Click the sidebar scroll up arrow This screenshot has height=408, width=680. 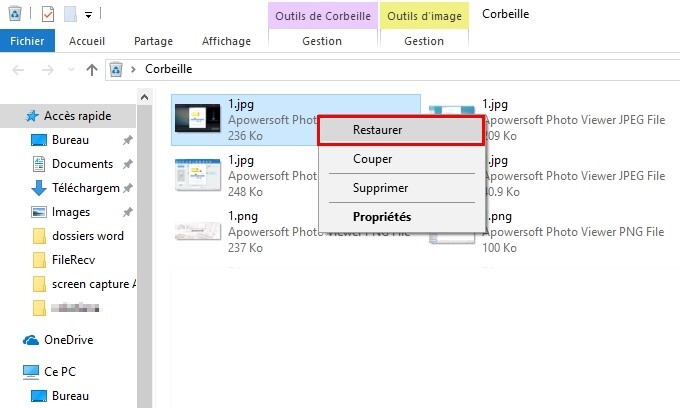click(x=144, y=97)
